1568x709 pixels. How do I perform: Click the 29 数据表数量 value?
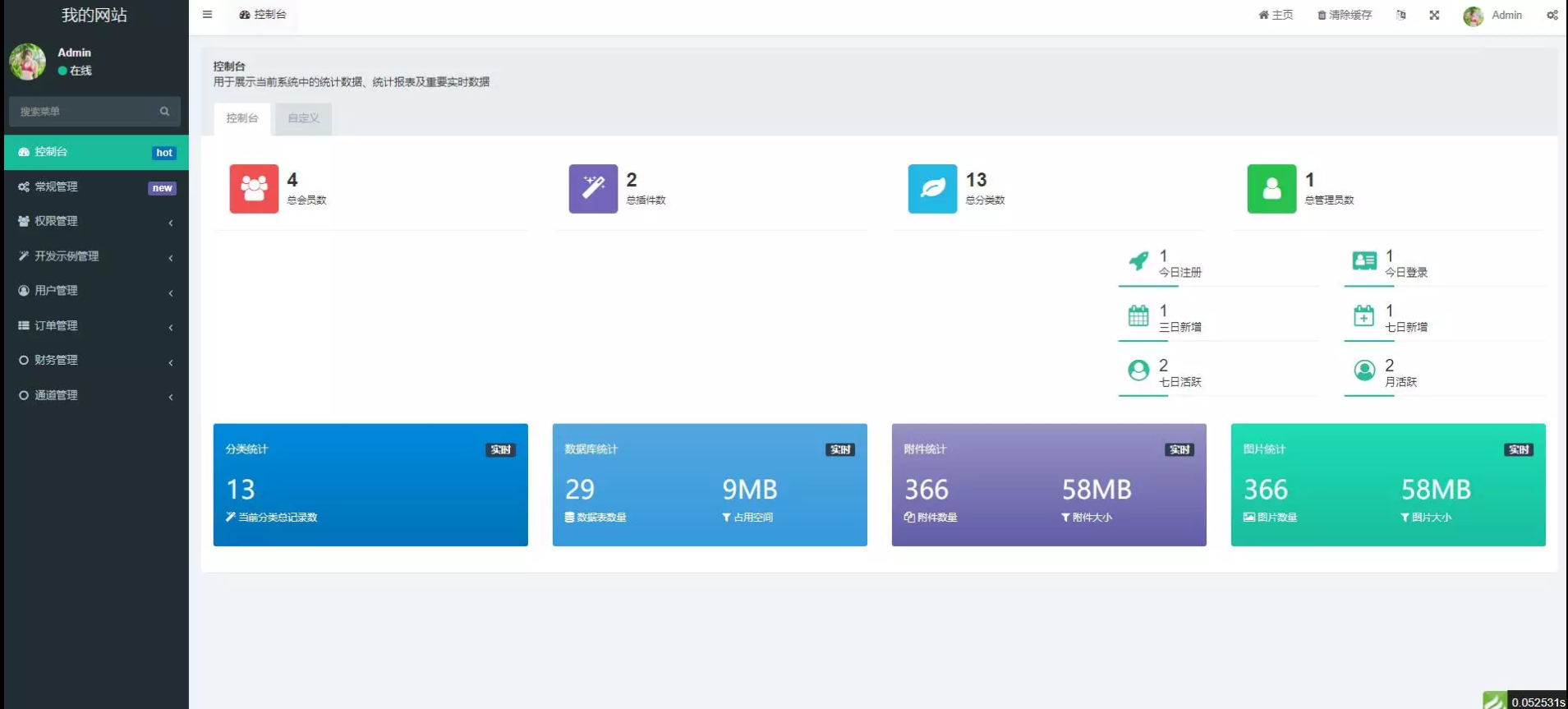580,490
